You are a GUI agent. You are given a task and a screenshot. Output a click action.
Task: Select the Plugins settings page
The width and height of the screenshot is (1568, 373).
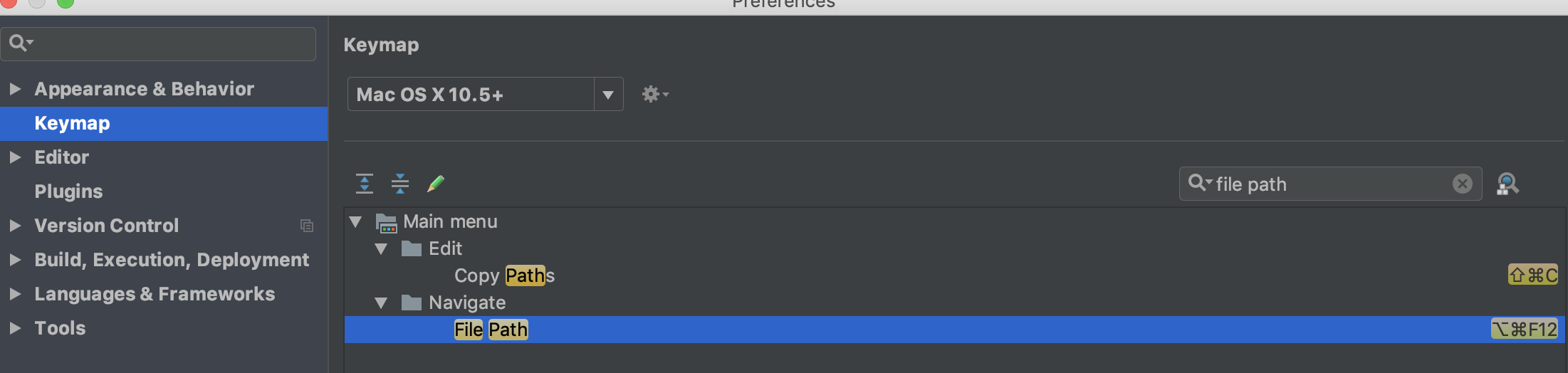point(68,191)
